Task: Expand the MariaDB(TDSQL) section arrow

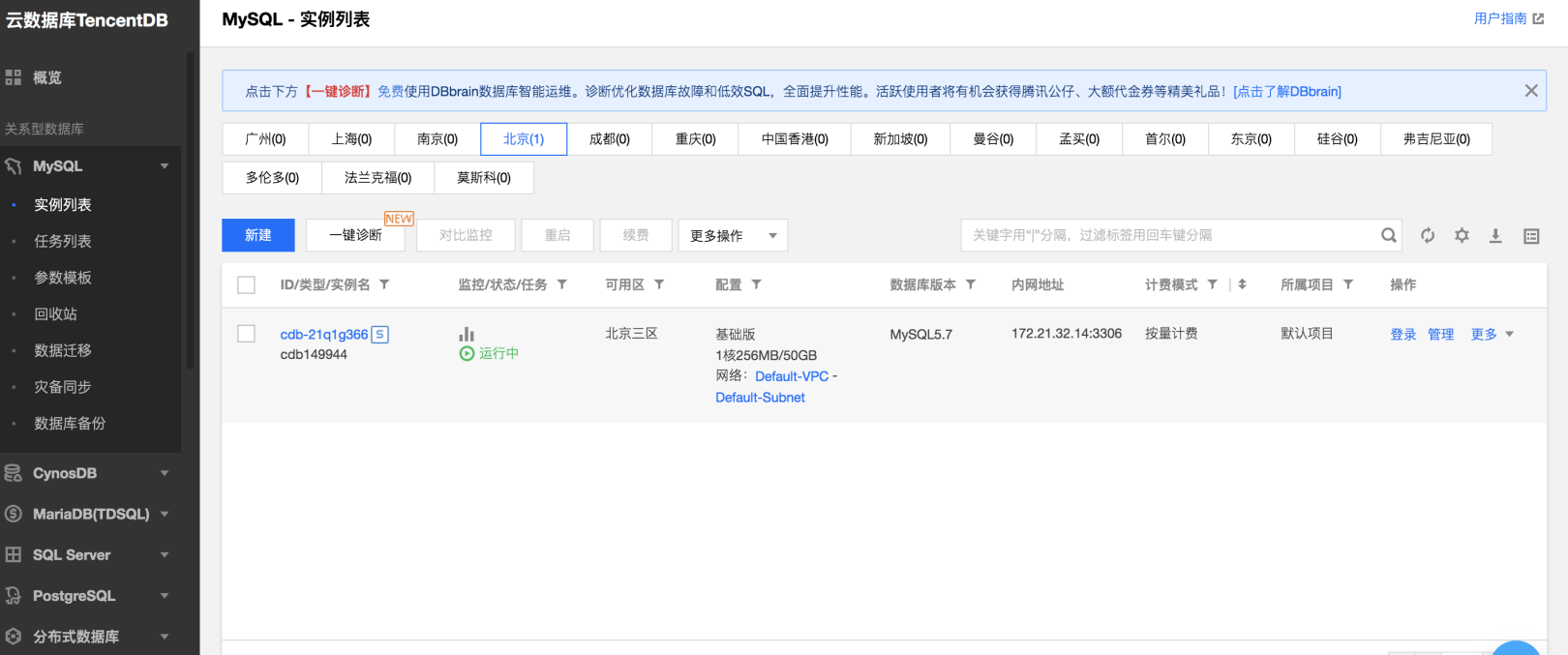Action: [x=165, y=514]
